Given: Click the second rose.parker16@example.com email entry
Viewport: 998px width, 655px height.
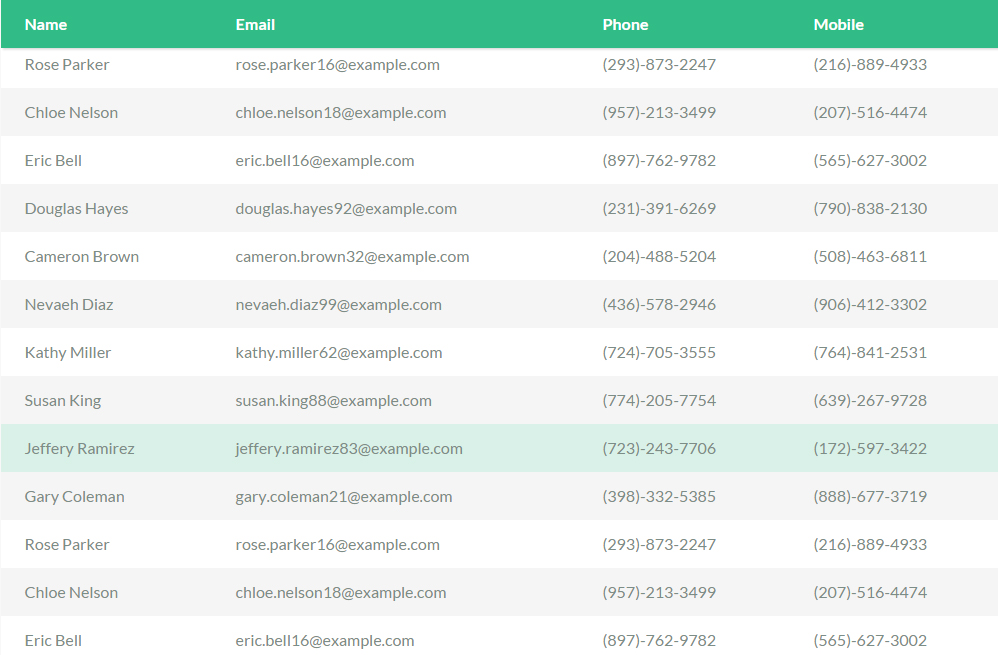Looking at the screenshot, I should (x=337, y=545).
